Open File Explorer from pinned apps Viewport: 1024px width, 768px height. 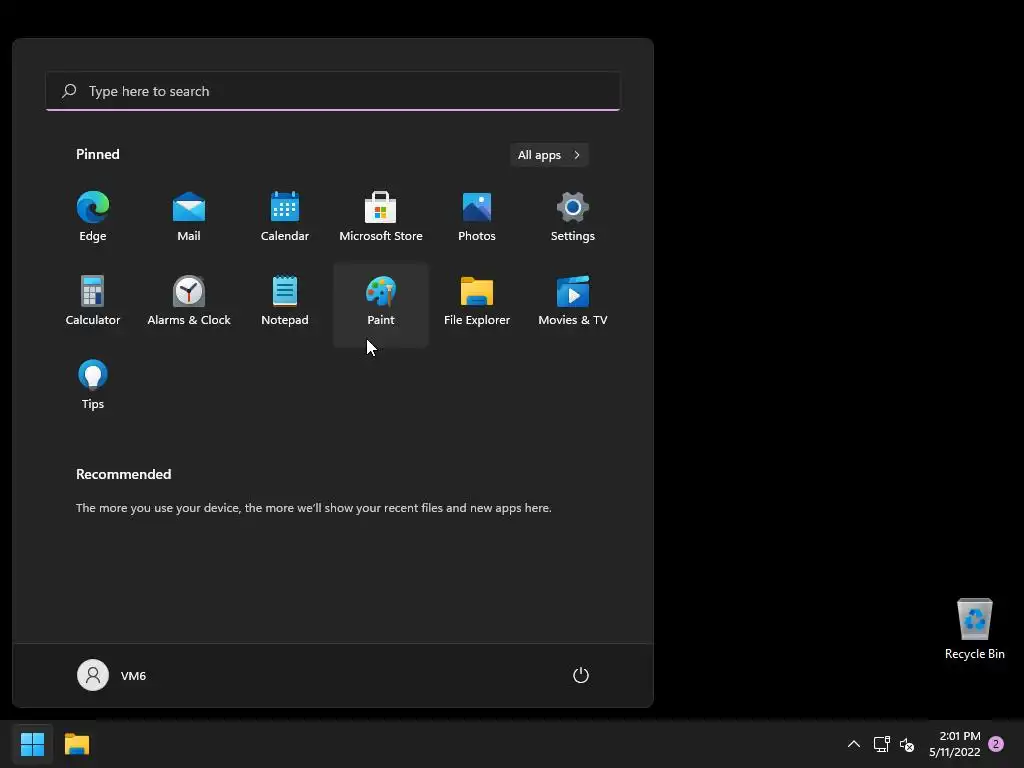click(x=477, y=301)
